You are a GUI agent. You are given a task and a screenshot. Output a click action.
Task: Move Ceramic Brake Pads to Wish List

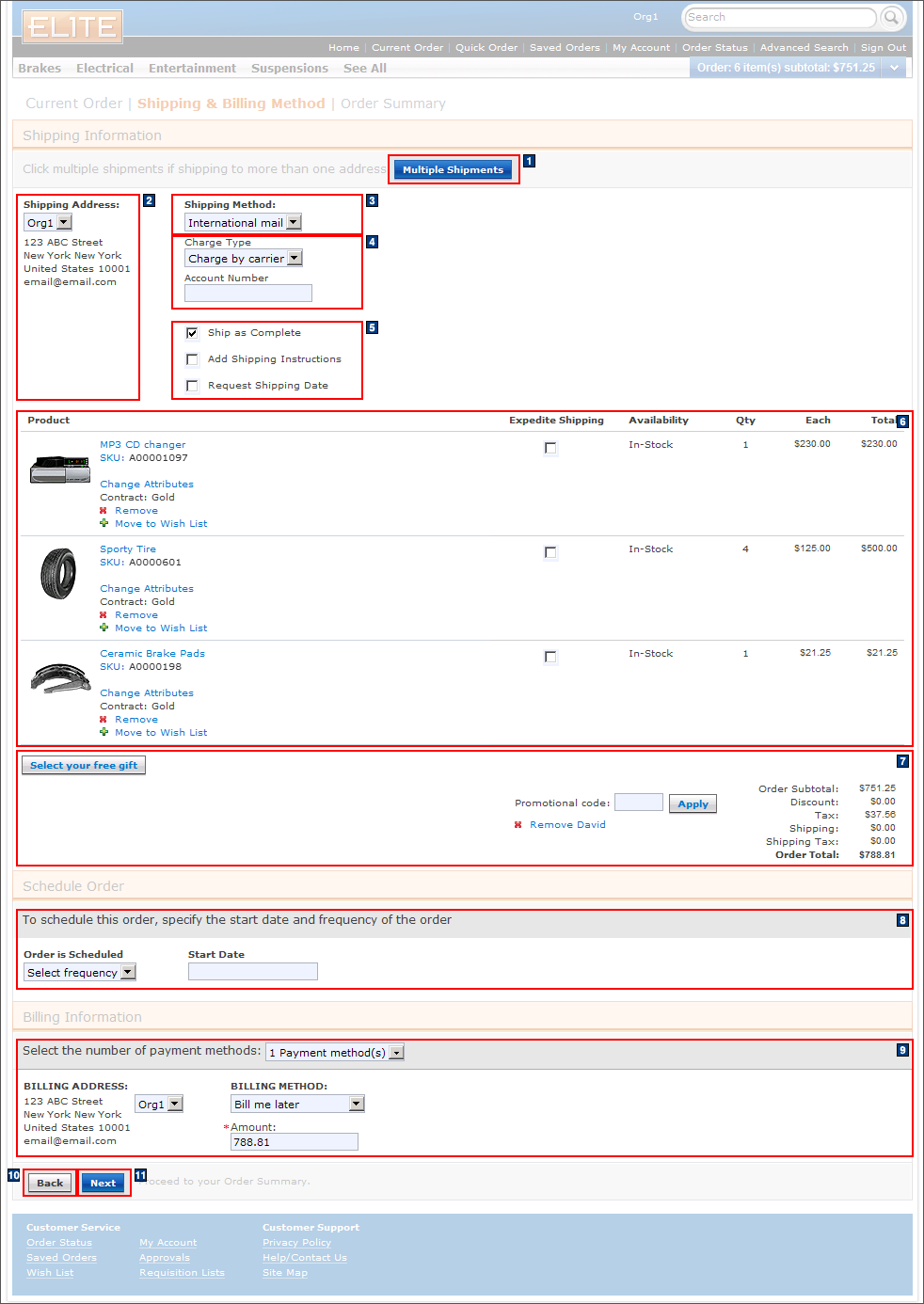(x=160, y=732)
